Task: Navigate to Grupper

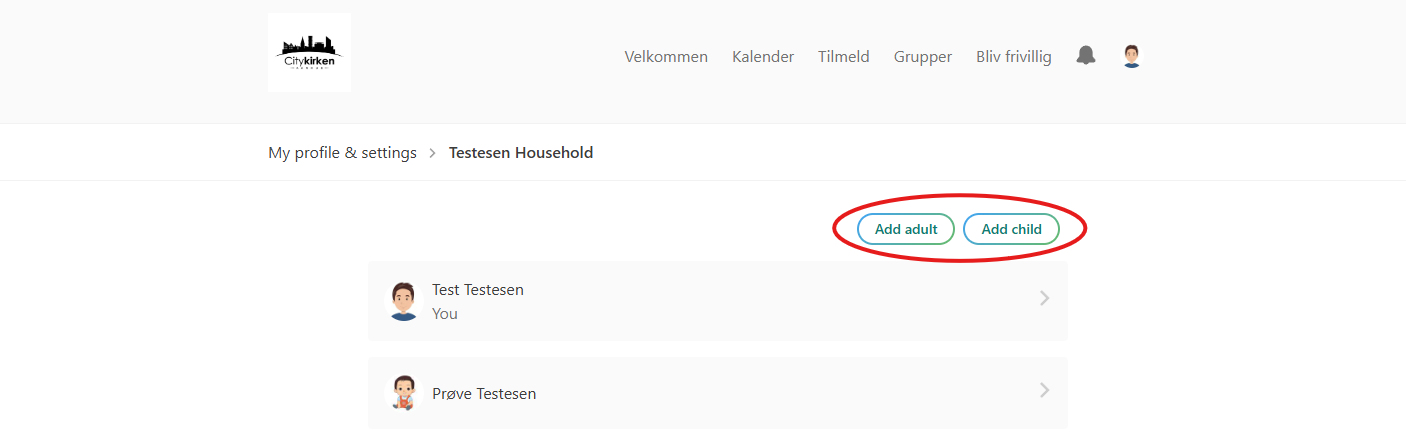Action: [923, 57]
